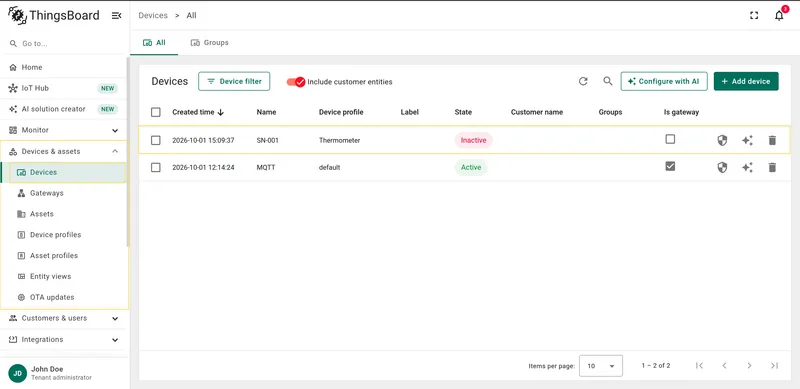This screenshot has height=389, width=800.
Task: Click Devices breadcrumb link
Action: click(153, 15)
